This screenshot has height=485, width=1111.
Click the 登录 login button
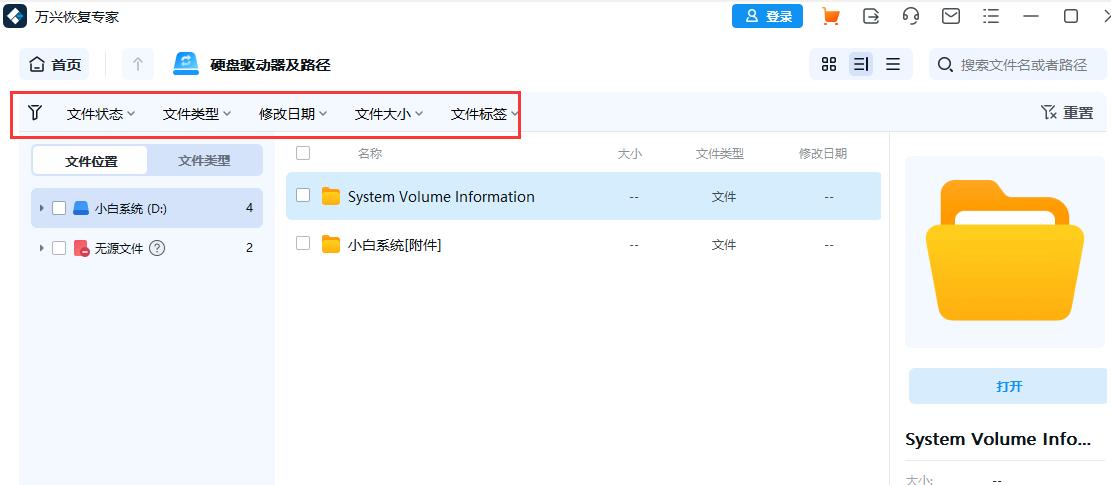click(767, 16)
